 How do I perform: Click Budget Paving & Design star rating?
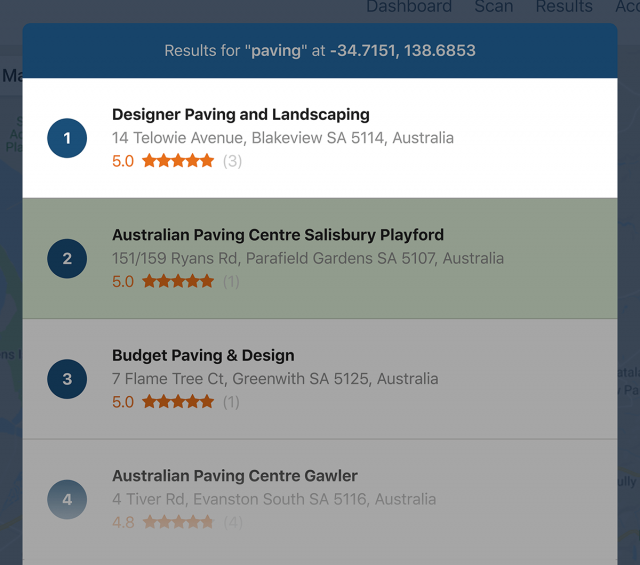(x=178, y=402)
